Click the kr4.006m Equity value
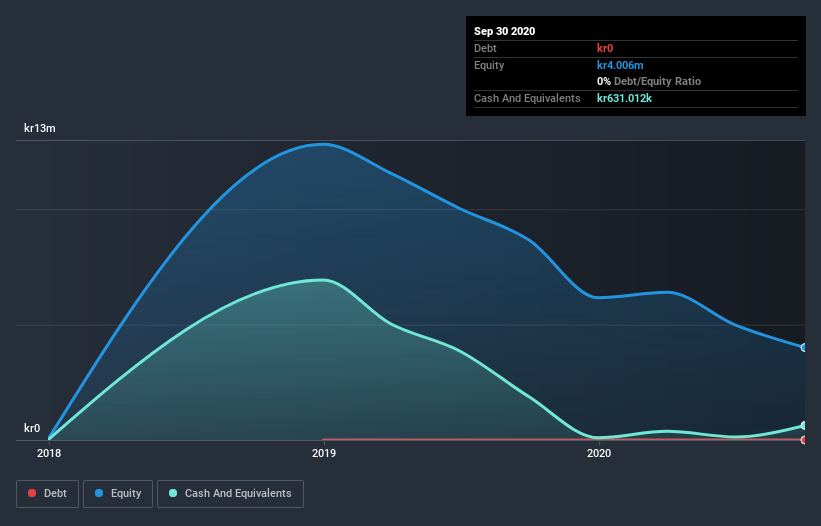 [x=620, y=65]
